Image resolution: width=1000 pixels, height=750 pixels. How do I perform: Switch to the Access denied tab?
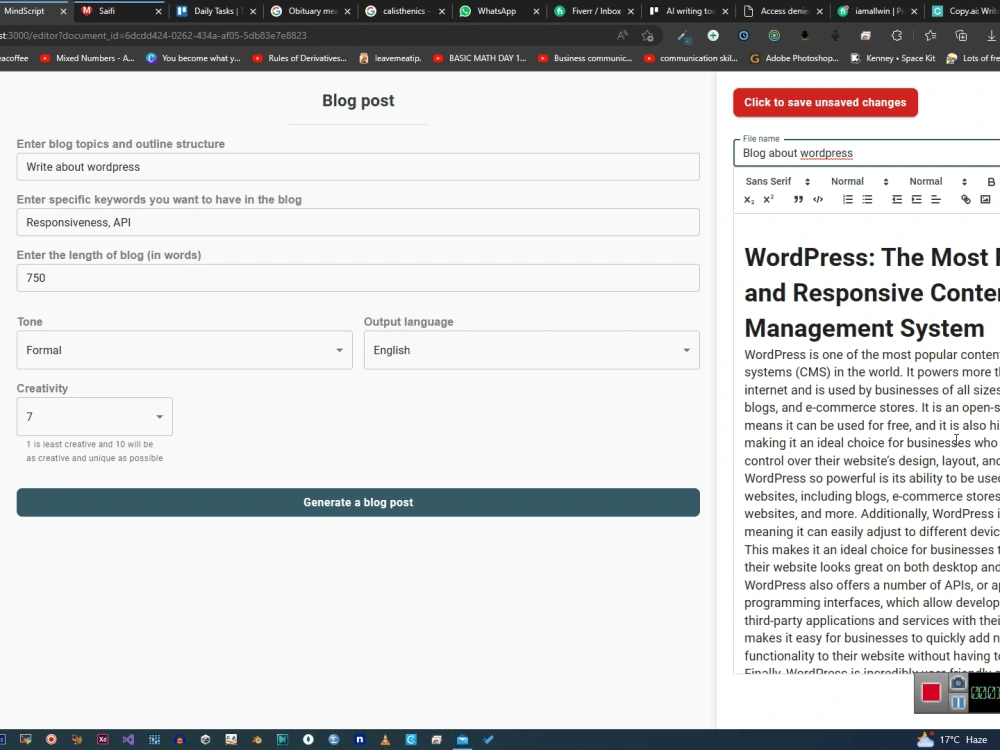(783, 11)
